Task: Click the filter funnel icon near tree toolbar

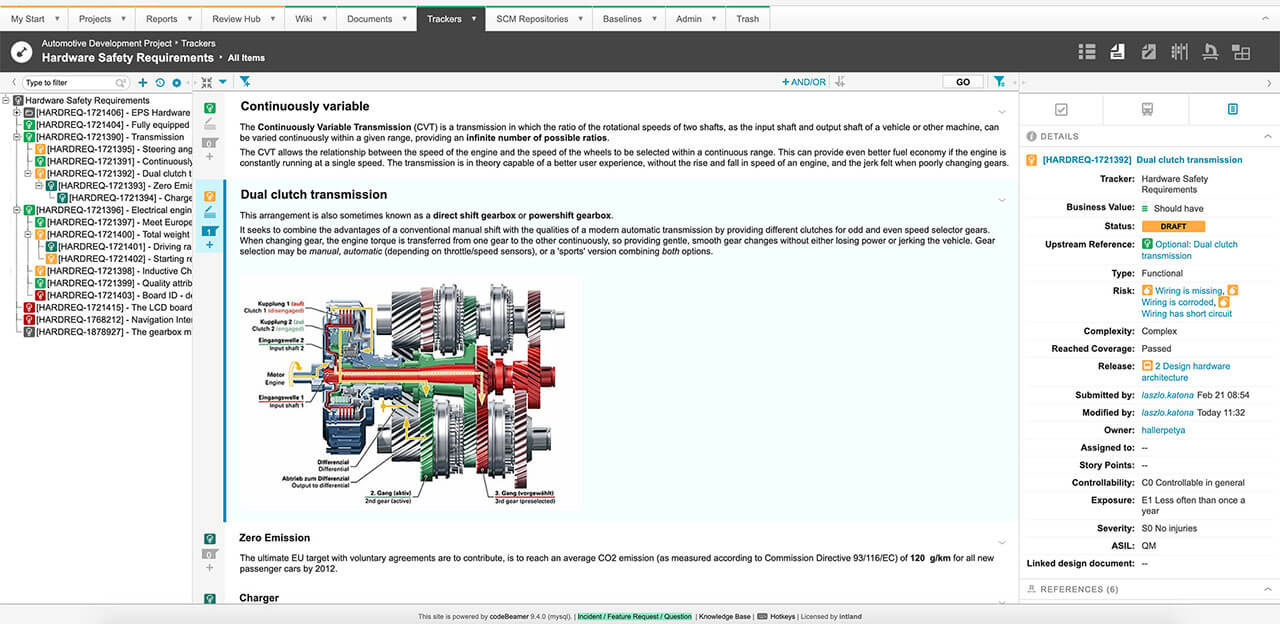Action: point(245,82)
